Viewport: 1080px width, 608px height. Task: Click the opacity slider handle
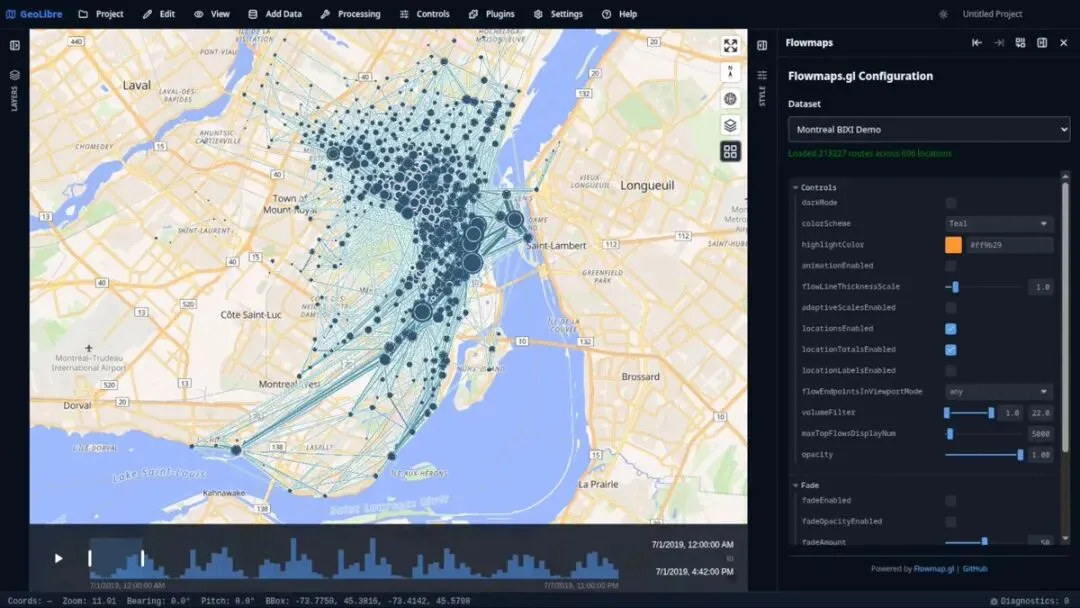click(x=1020, y=454)
